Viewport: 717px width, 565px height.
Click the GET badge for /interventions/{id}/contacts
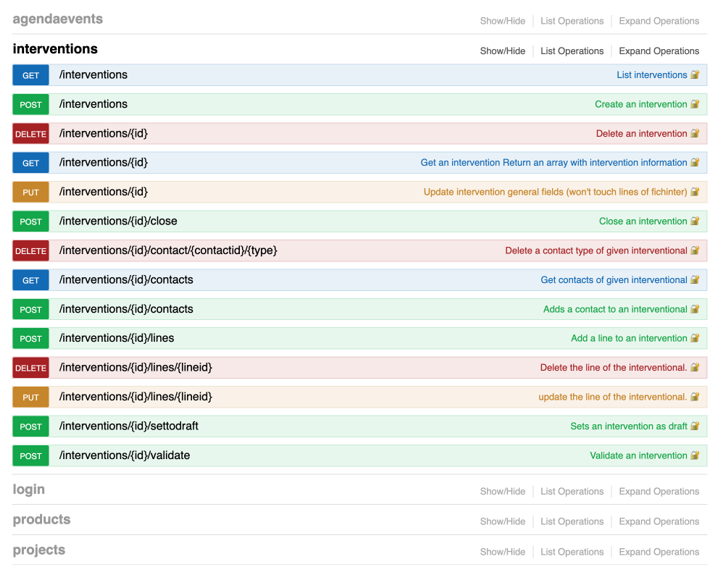(x=31, y=280)
